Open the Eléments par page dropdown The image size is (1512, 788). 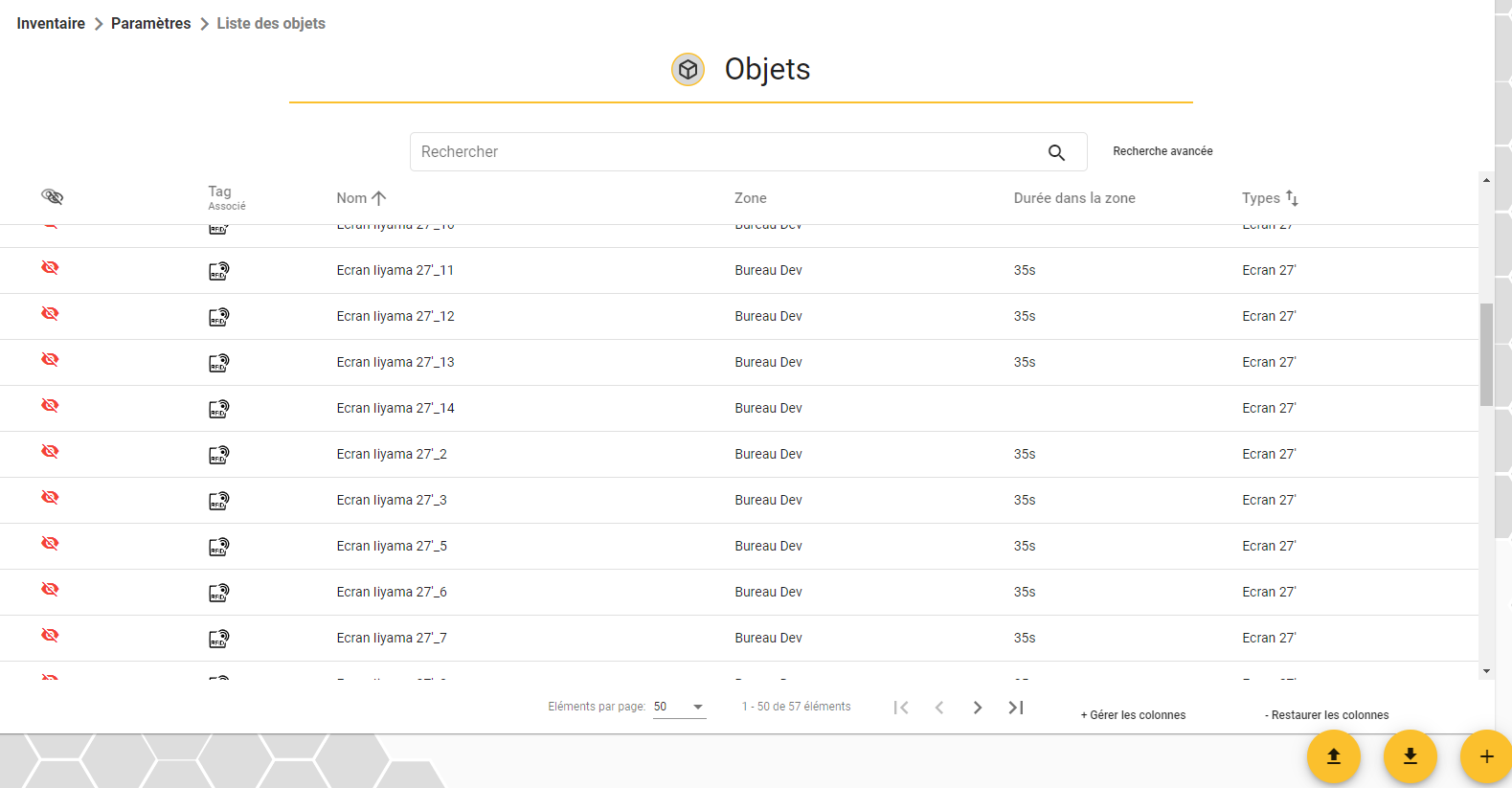coord(680,707)
